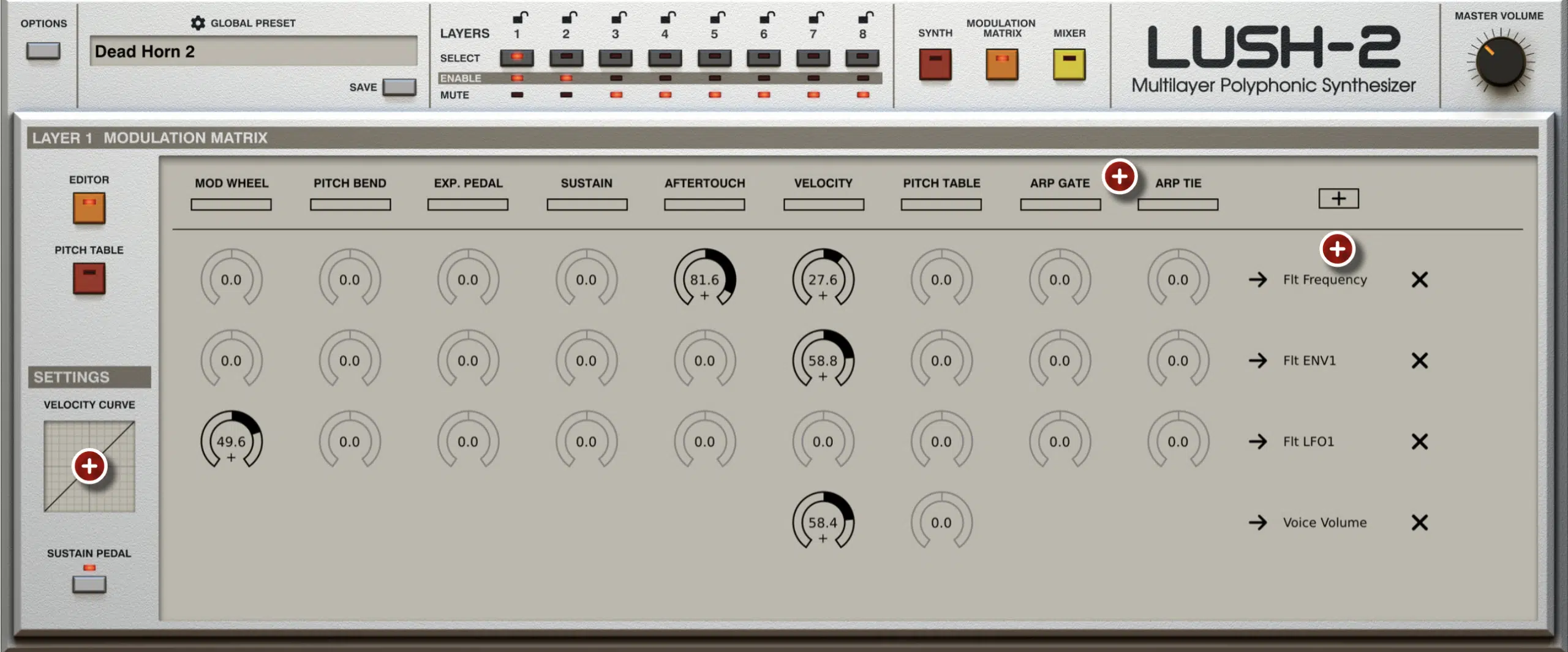
Task: Adjust Velocity to Flt ENV1 knob 58.8
Action: tap(823, 359)
